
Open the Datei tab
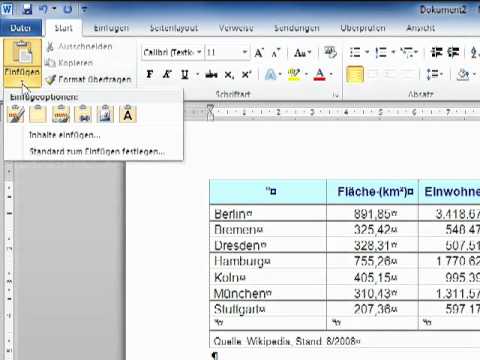click(x=21, y=28)
